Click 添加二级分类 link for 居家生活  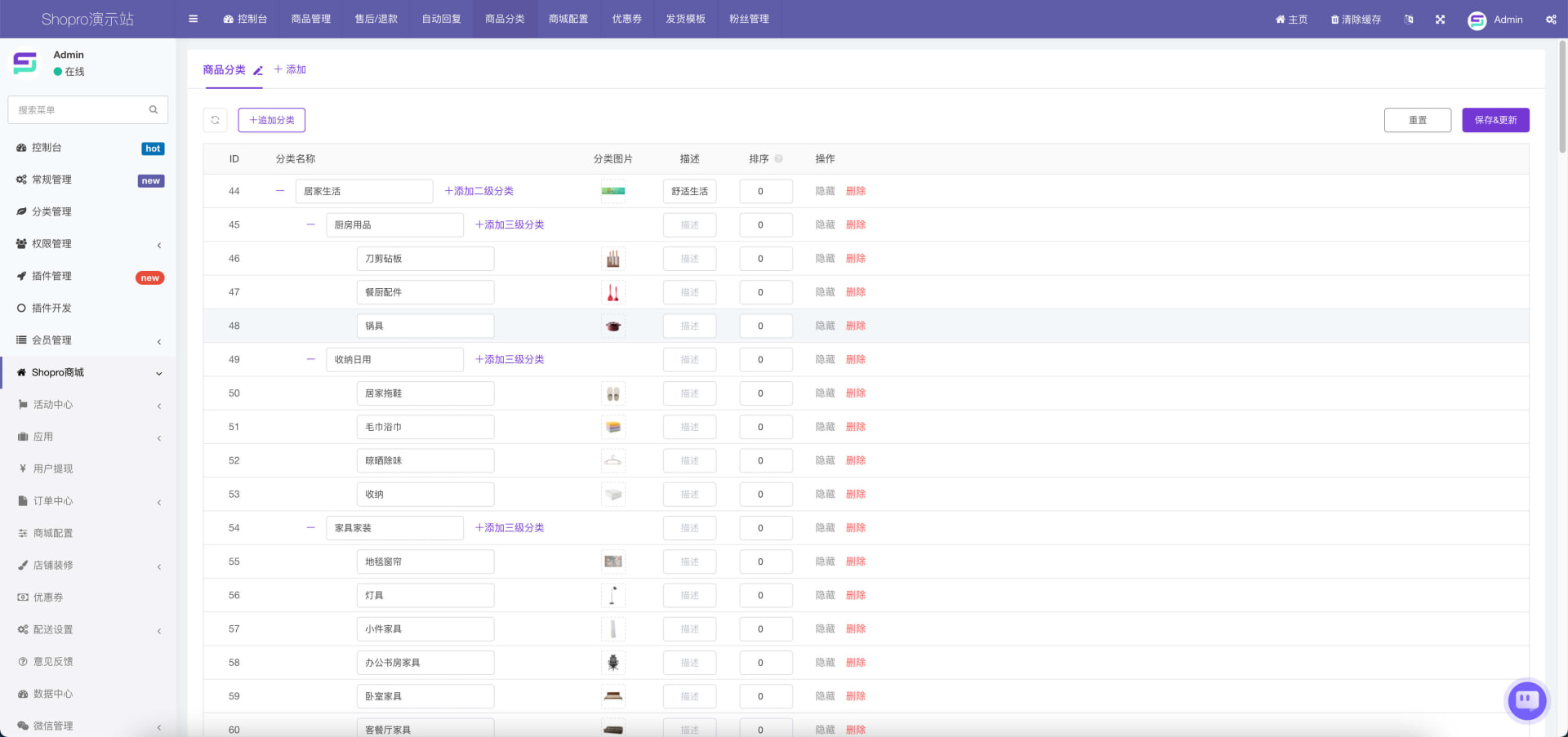[x=479, y=191]
